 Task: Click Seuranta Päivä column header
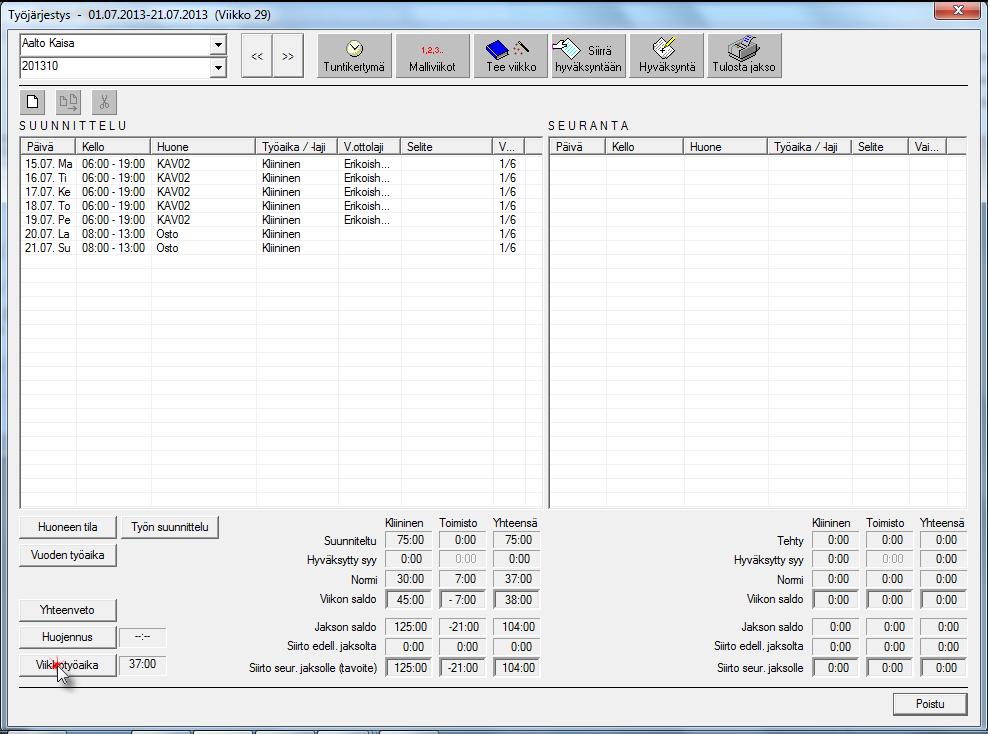(x=578, y=147)
